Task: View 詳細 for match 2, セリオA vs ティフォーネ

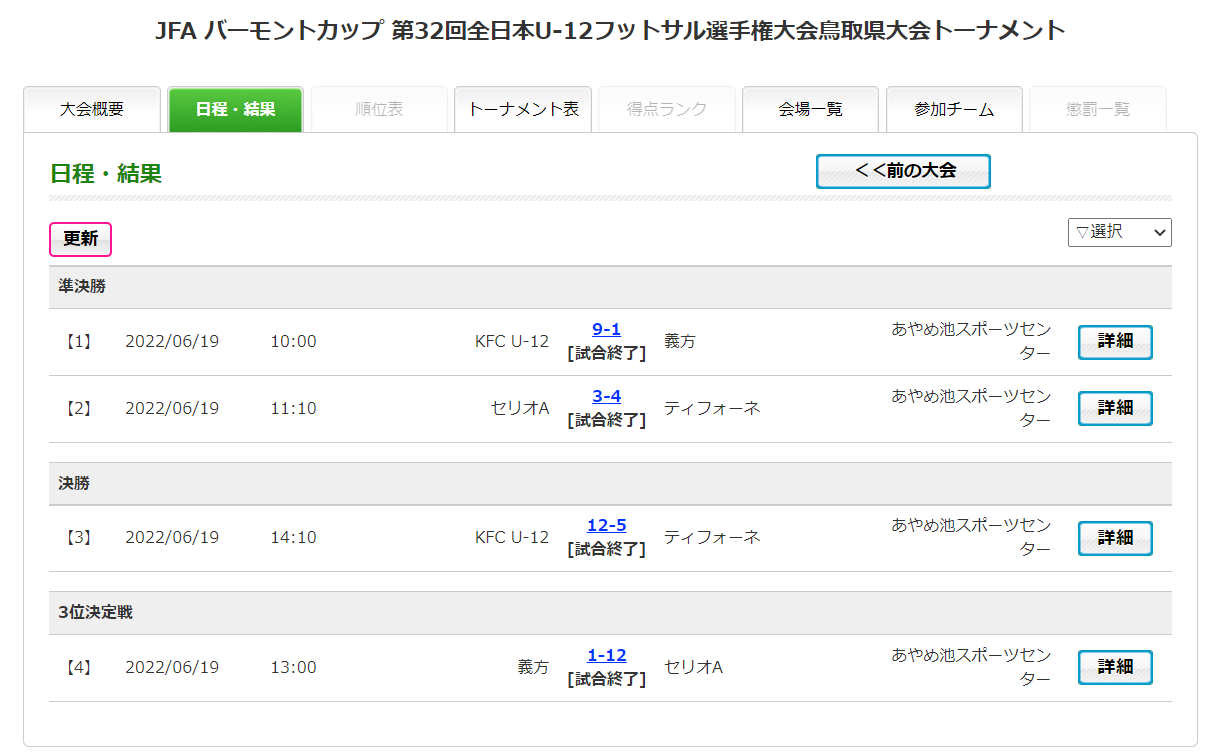Action: coord(1115,408)
